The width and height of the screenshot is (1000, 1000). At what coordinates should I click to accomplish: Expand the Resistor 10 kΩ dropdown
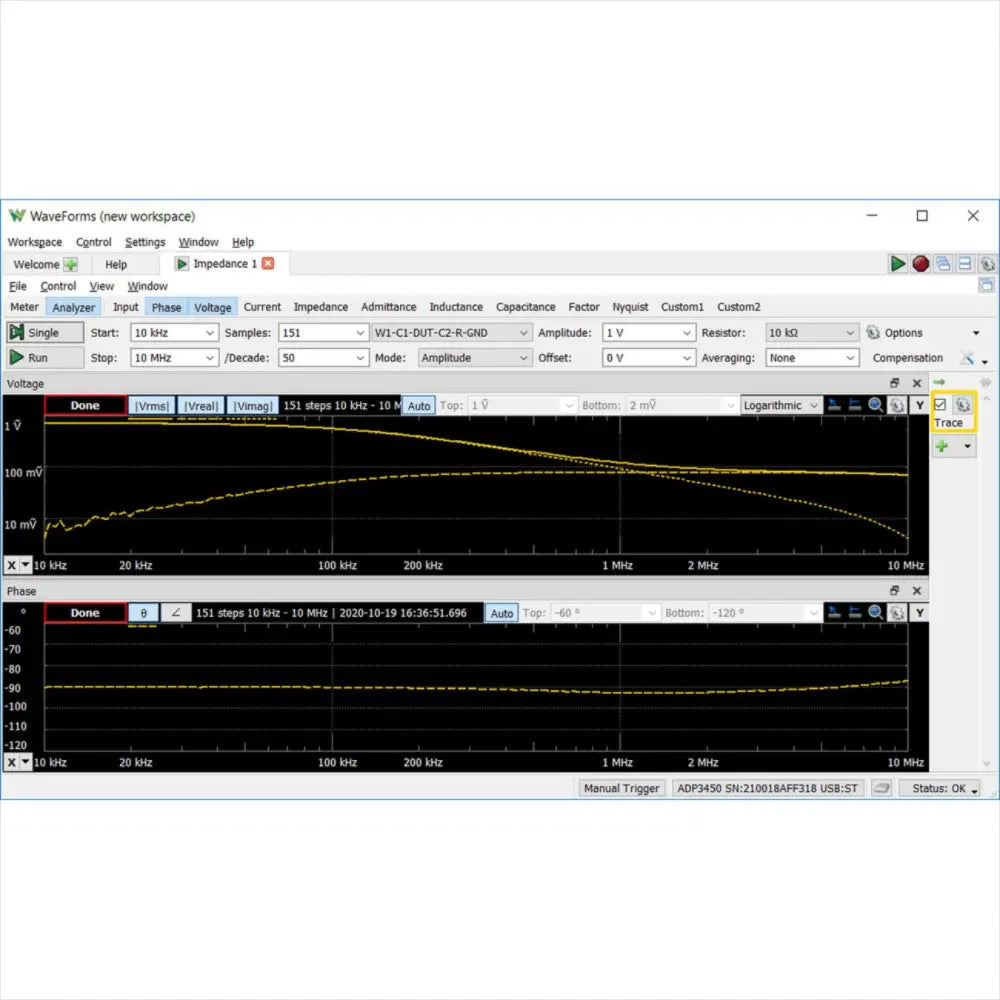click(850, 333)
